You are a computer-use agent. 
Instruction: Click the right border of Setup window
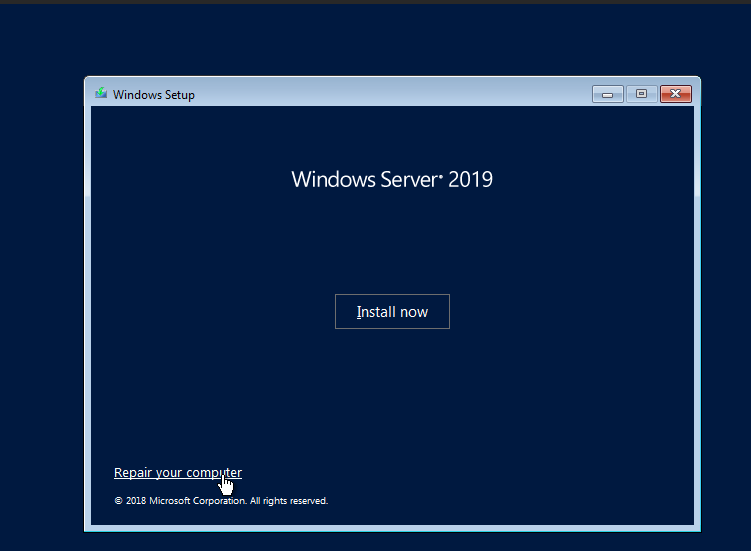[x=697, y=300]
